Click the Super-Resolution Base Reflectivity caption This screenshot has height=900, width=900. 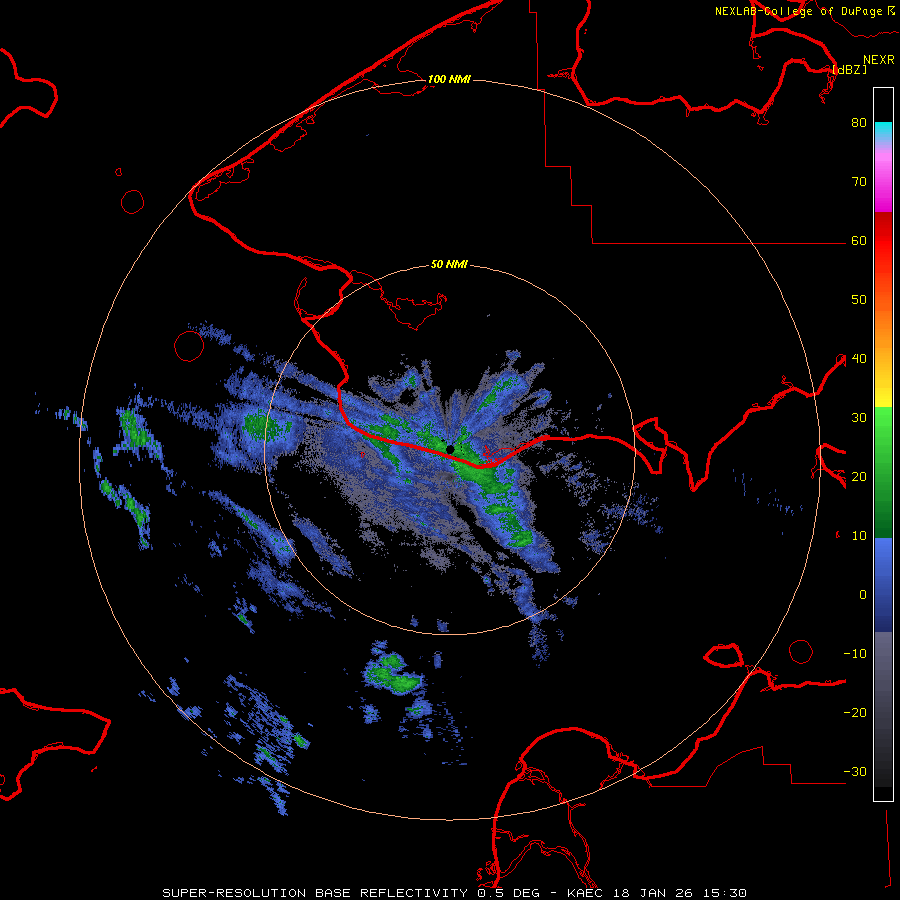point(455,893)
